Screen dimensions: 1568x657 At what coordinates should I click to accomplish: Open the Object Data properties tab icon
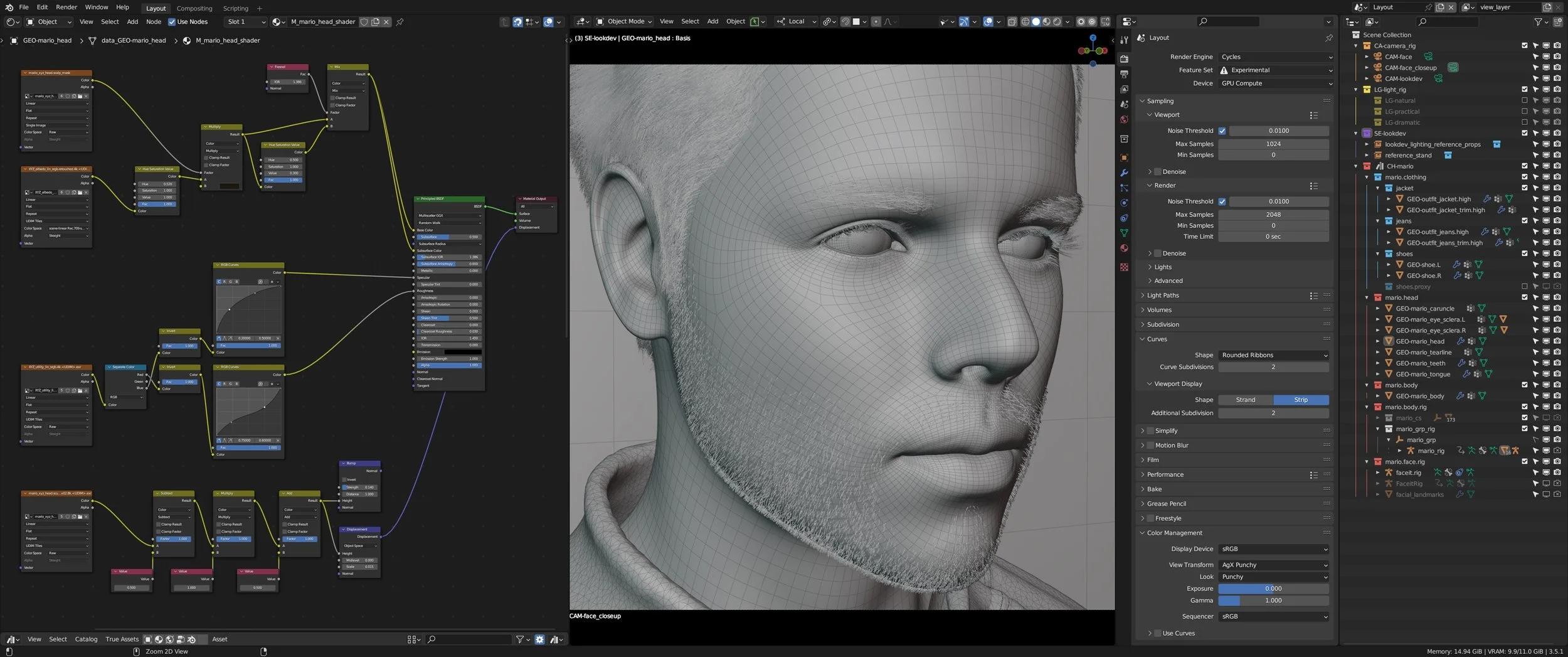click(x=1124, y=233)
